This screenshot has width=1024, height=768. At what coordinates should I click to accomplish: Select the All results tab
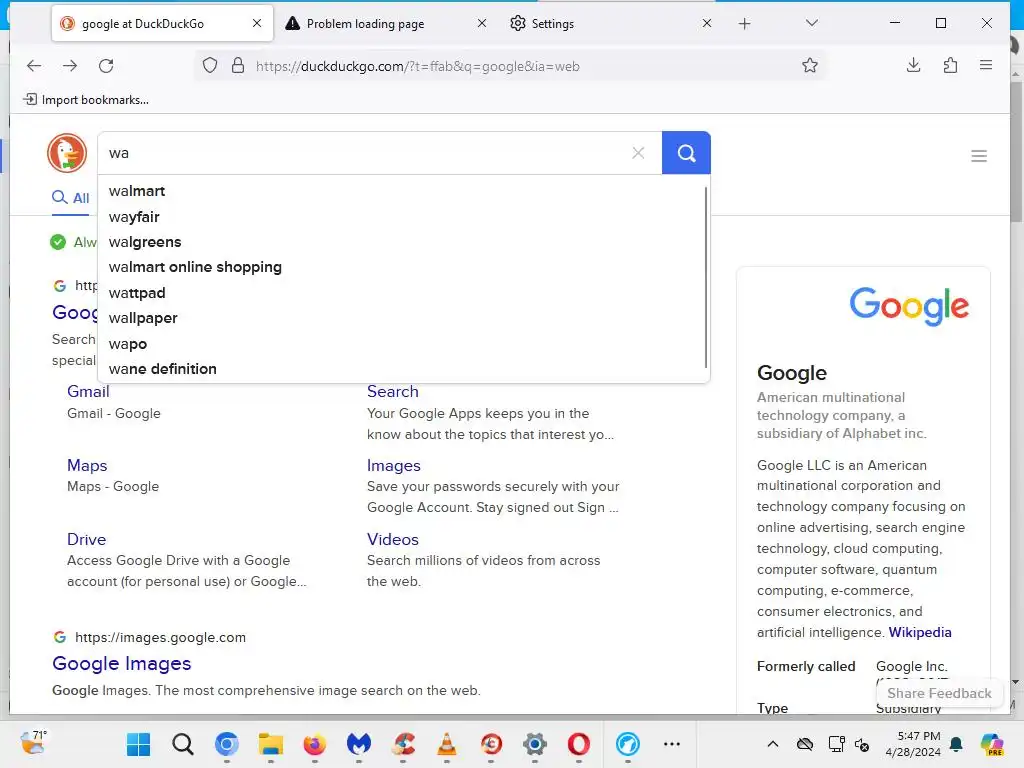[71, 198]
